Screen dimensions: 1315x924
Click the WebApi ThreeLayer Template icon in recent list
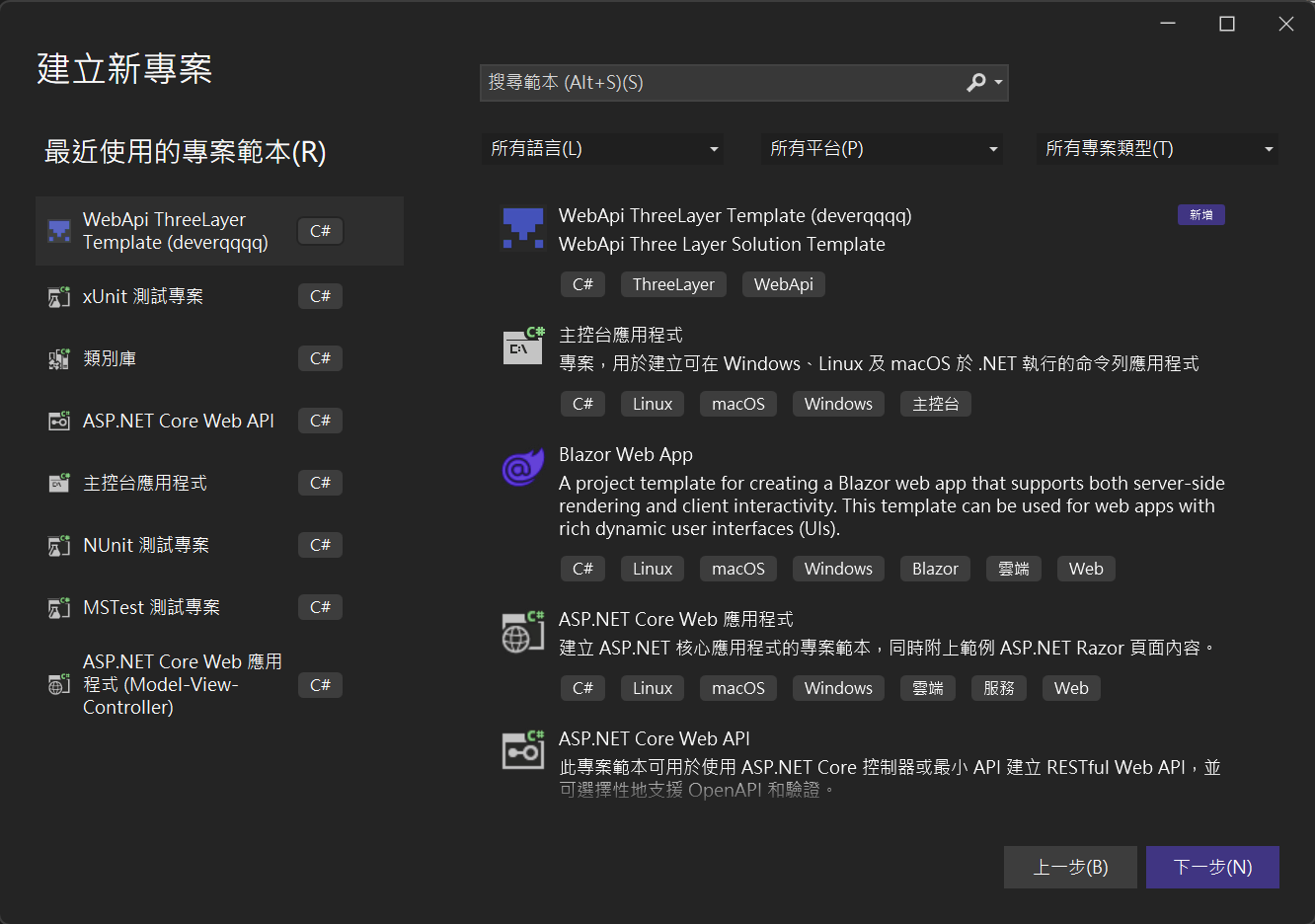(59, 231)
